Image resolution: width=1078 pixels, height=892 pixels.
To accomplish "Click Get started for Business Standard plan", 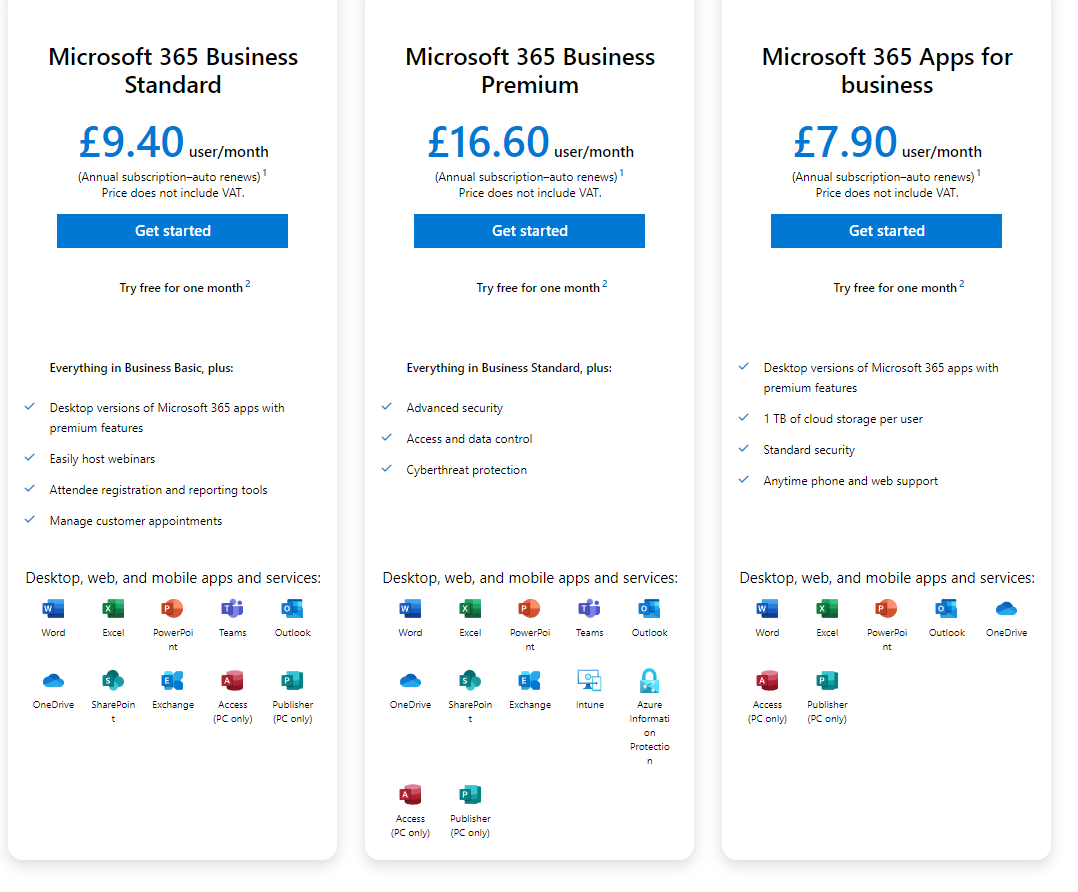I will coord(173,231).
